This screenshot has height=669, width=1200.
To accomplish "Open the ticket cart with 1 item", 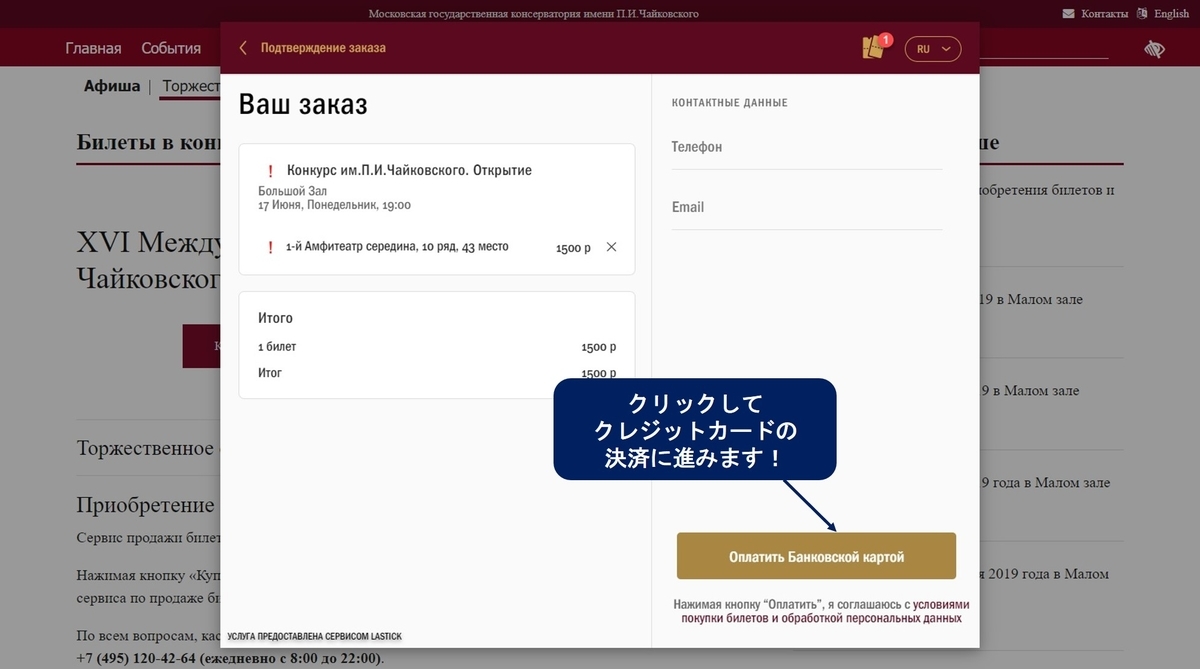I will [x=871, y=46].
